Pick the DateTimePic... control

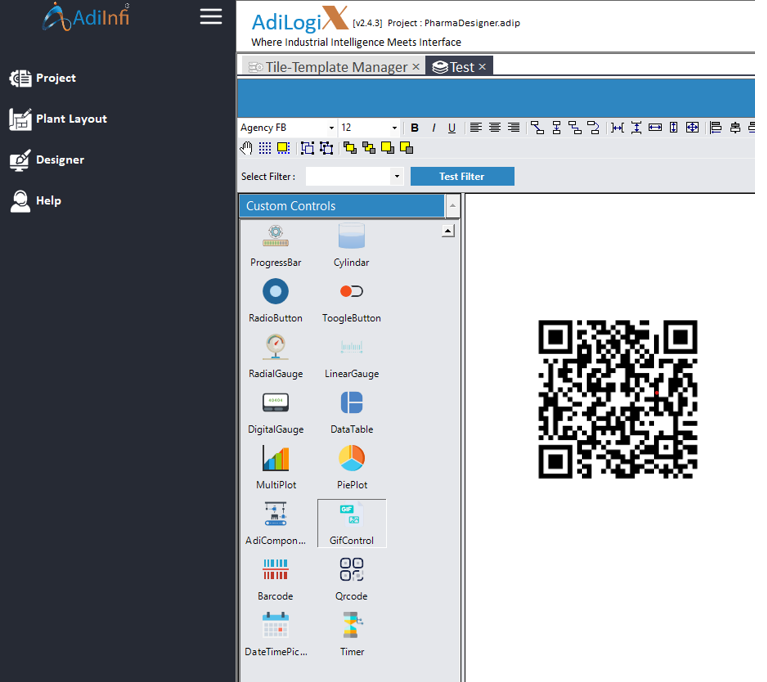click(276, 635)
